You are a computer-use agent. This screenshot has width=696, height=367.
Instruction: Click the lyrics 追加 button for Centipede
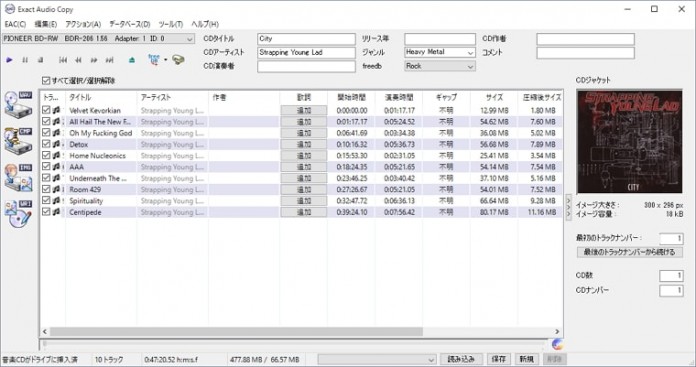[x=304, y=212]
